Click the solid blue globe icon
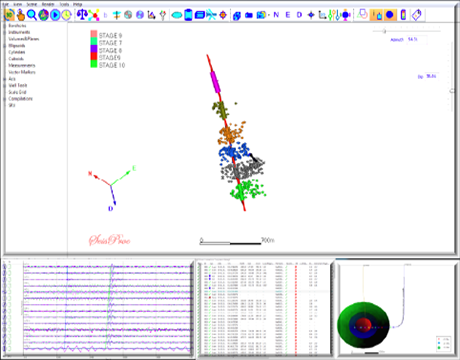This screenshot has width=460, height=360. (x=140, y=15)
